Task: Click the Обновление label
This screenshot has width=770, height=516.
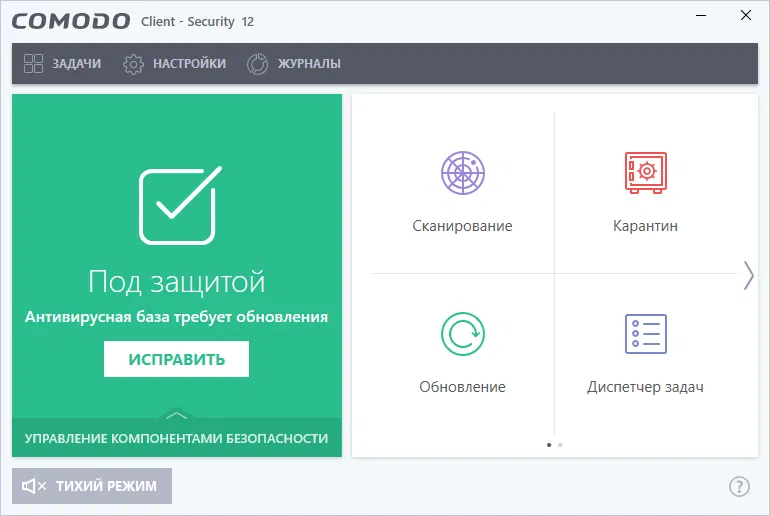Action: pyautogui.click(x=462, y=387)
